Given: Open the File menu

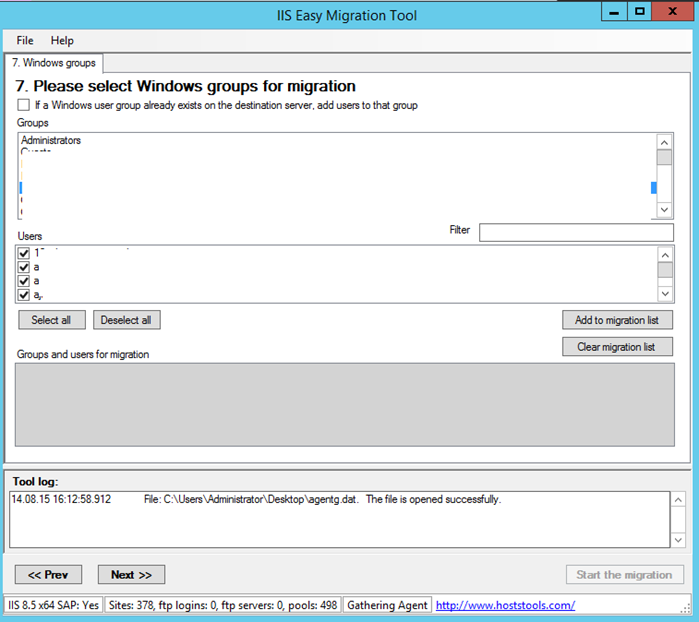Looking at the screenshot, I should click(25, 41).
